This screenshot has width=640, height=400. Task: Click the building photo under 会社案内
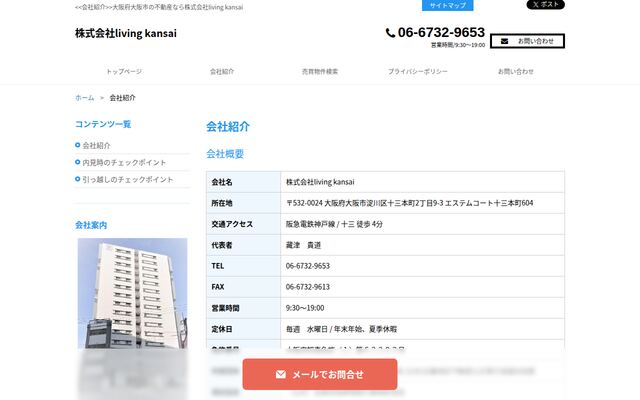(x=133, y=294)
